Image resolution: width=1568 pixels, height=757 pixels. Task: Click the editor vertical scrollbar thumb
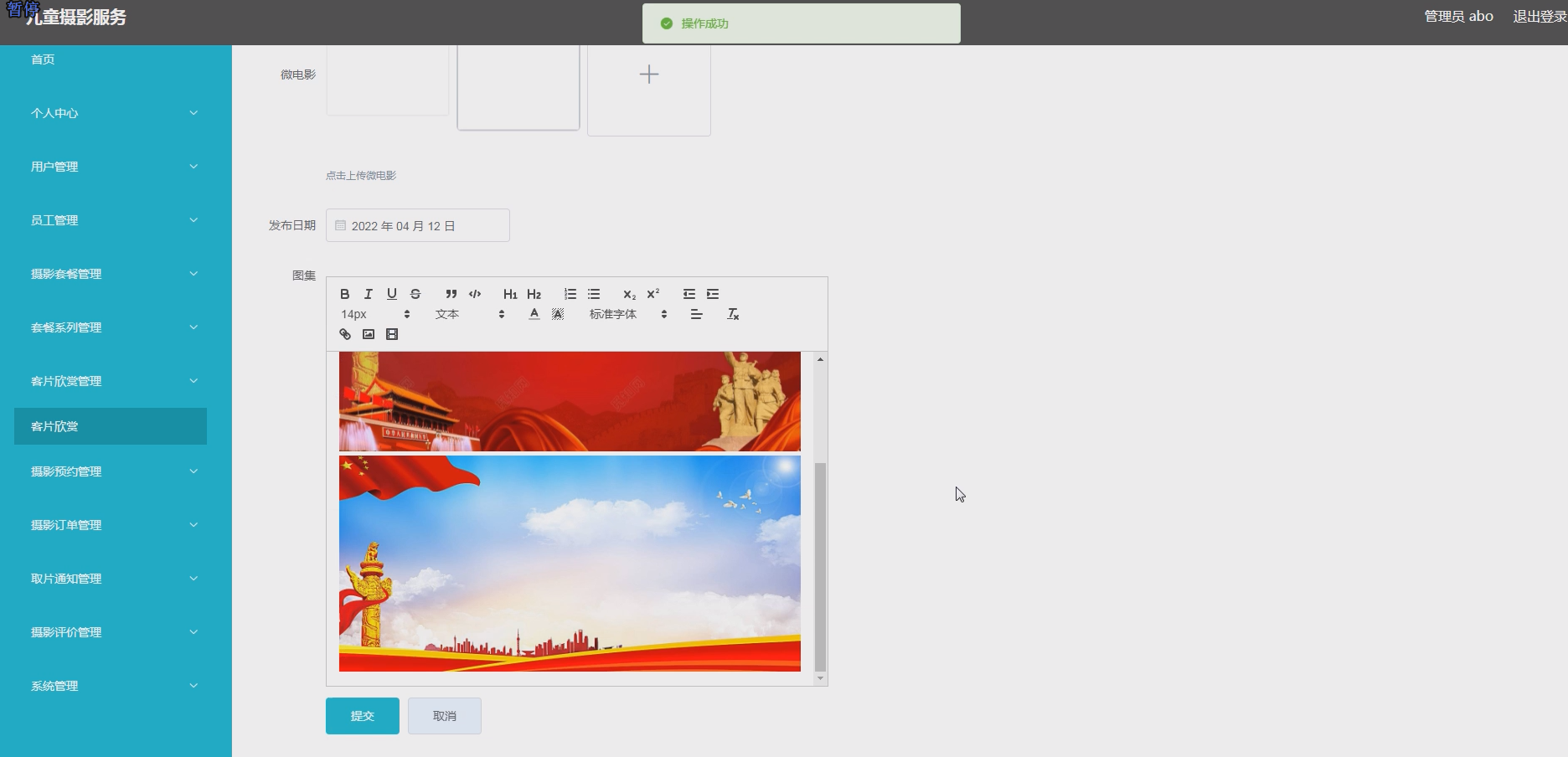820,567
